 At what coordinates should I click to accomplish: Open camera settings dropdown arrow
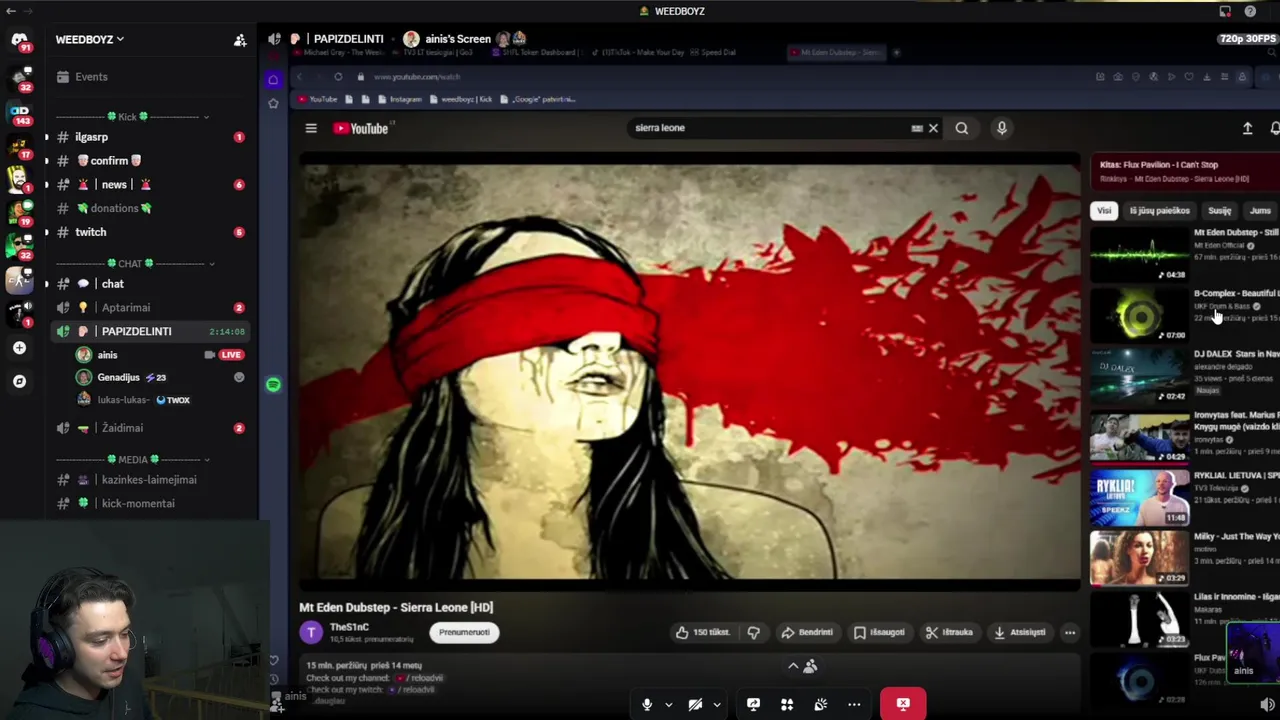click(717, 705)
